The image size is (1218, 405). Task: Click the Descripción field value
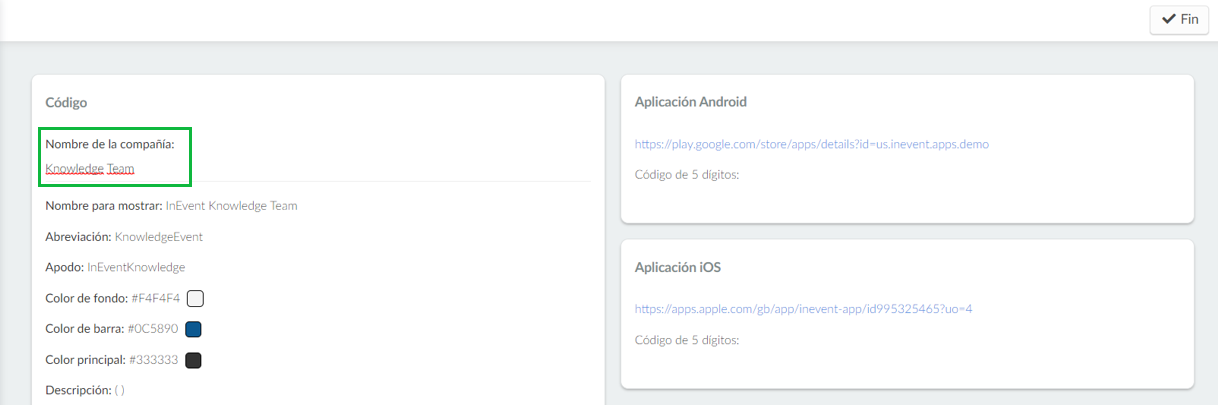tap(120, 391)
